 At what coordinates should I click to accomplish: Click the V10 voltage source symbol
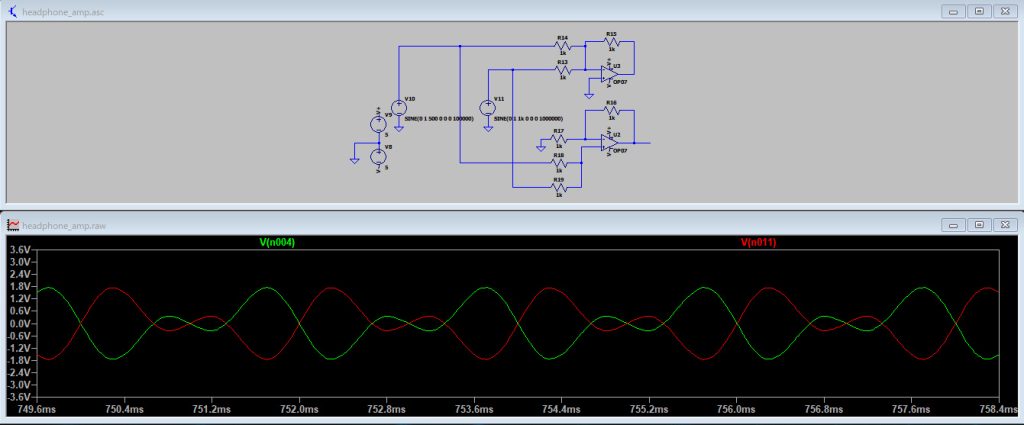coord(399,106)
